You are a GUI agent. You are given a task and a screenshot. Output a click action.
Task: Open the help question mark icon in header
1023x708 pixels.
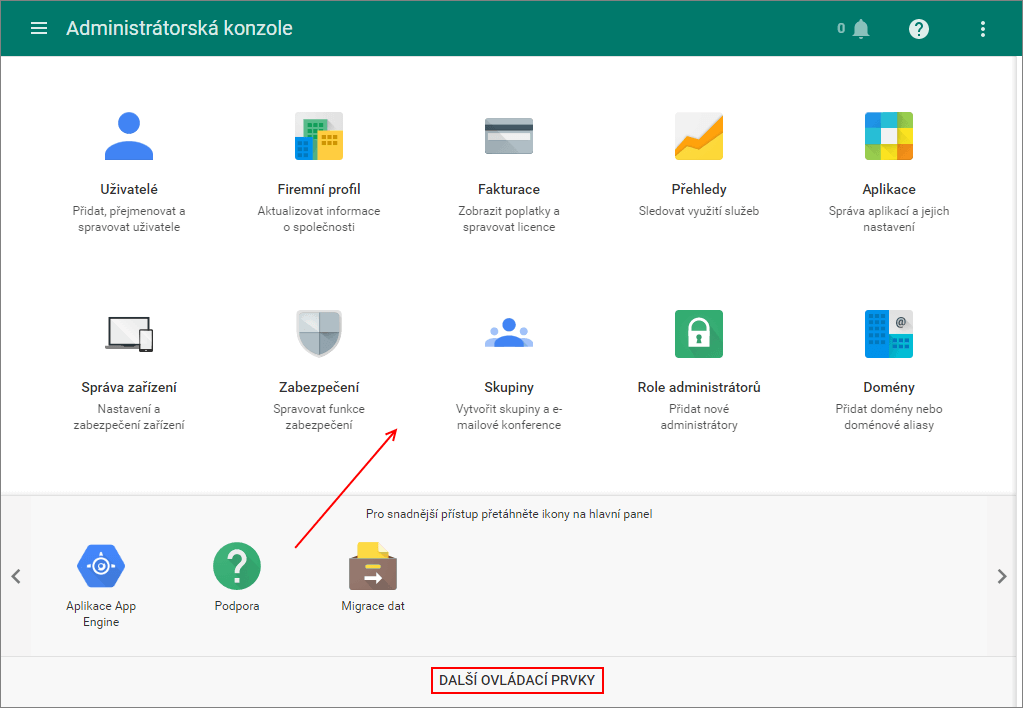[919, 29]
